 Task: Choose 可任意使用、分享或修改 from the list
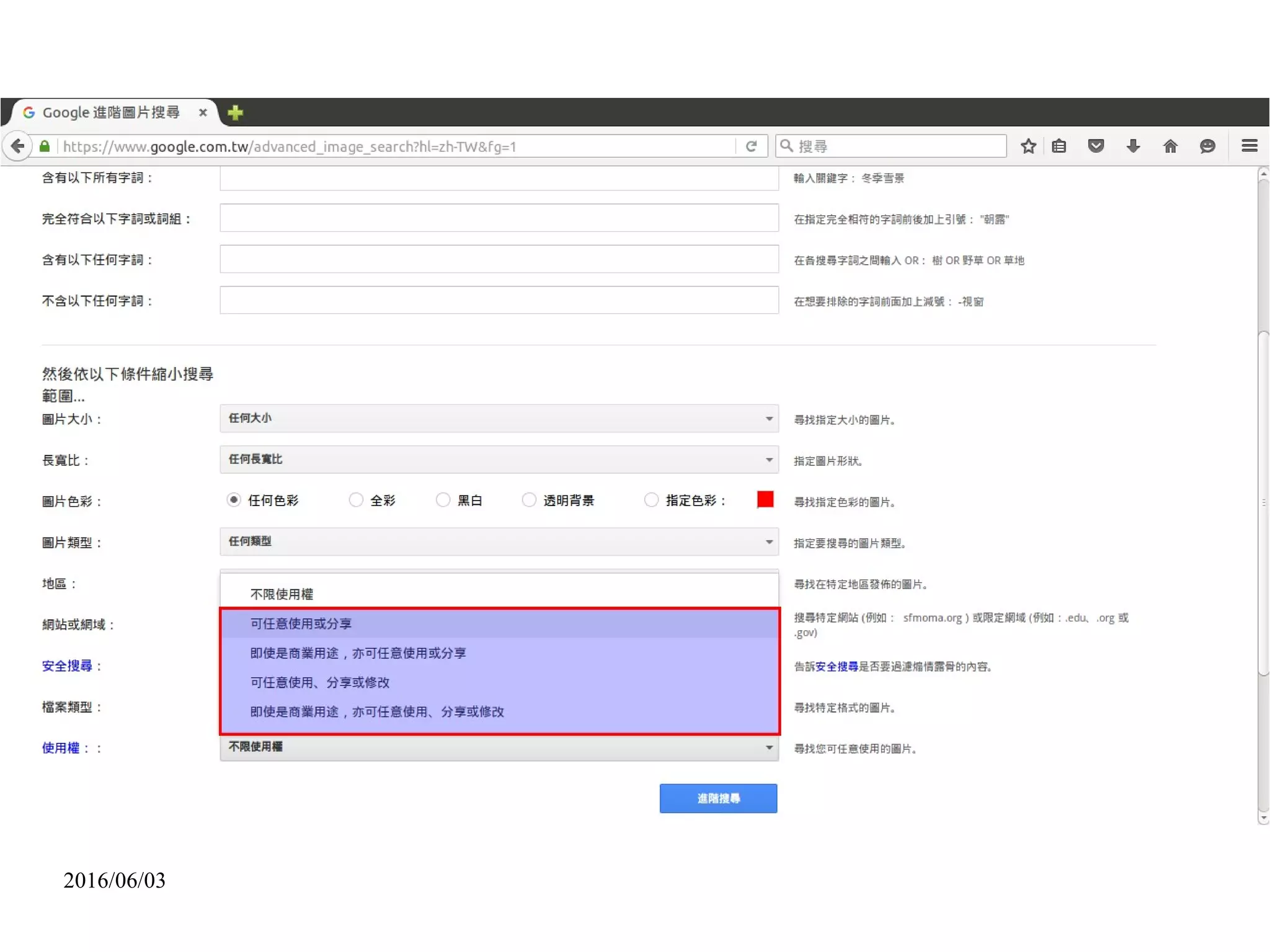click(x=320, y=682)
